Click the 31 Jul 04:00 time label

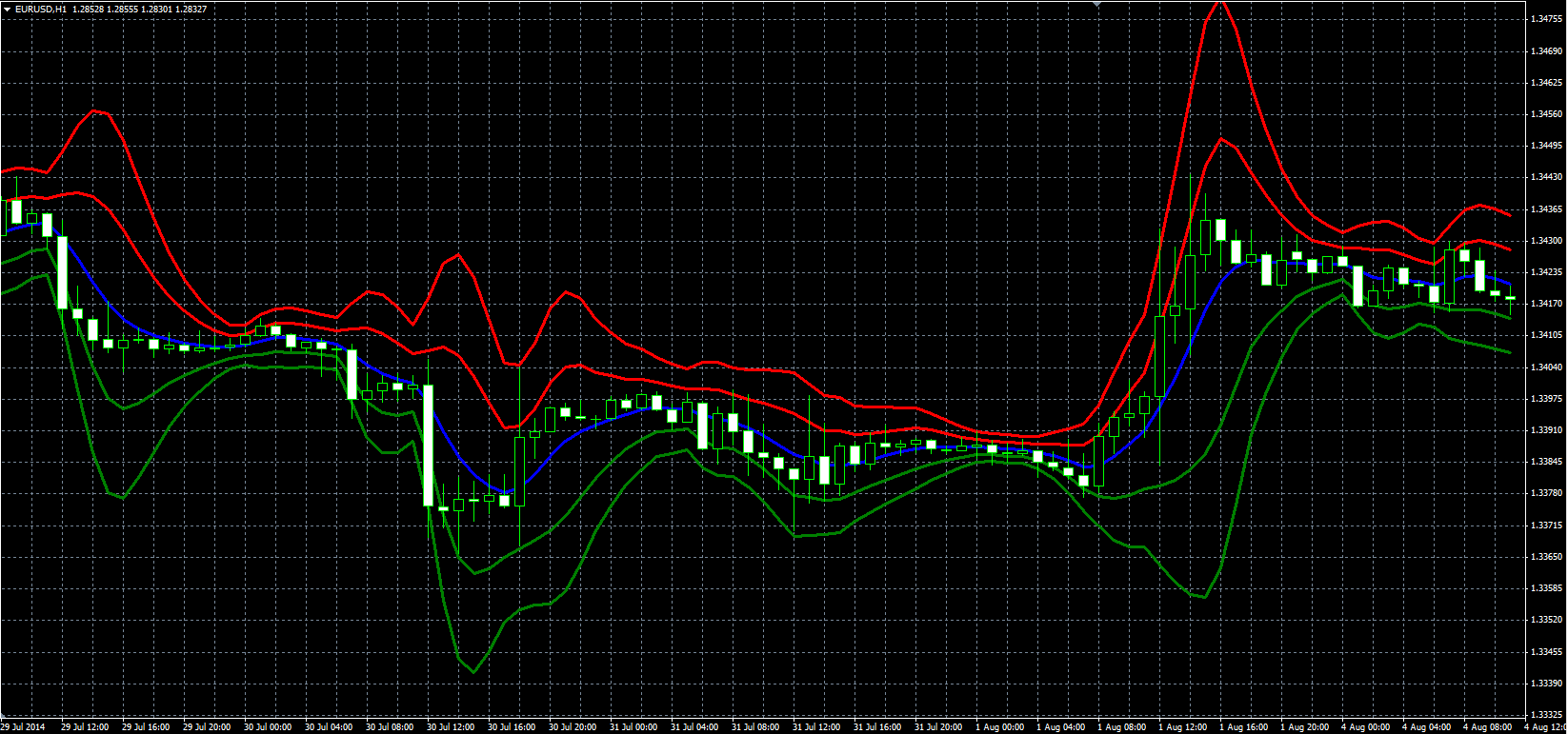tap(694, 727)
